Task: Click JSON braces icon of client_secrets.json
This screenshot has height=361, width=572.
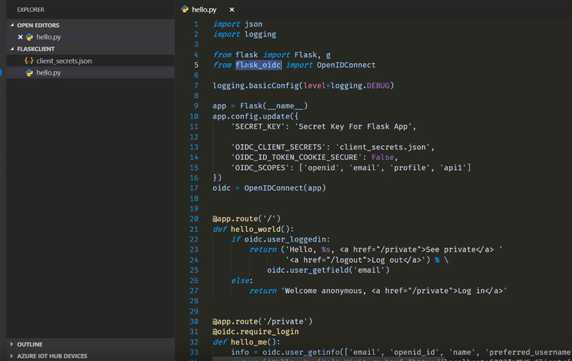Action: pos(29,61)
